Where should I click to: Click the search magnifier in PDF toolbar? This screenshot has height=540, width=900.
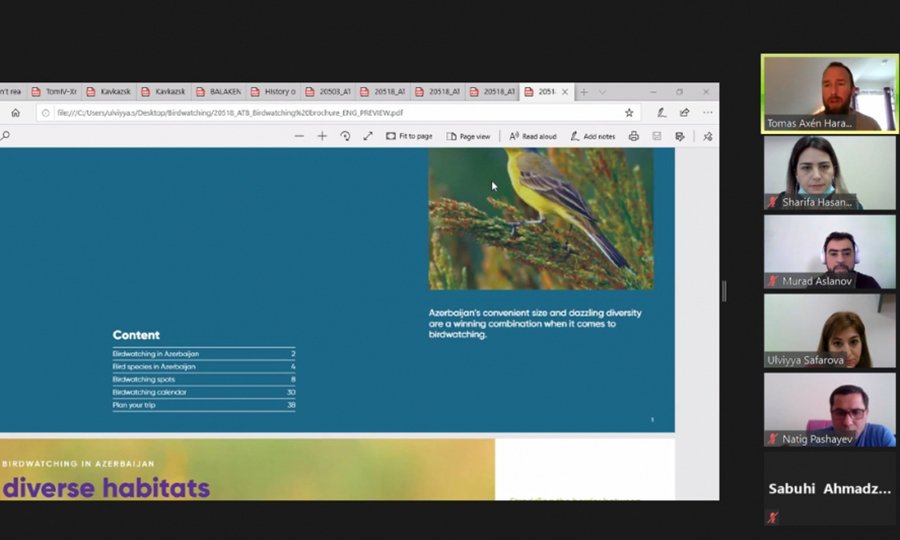(x=5, y=136)
